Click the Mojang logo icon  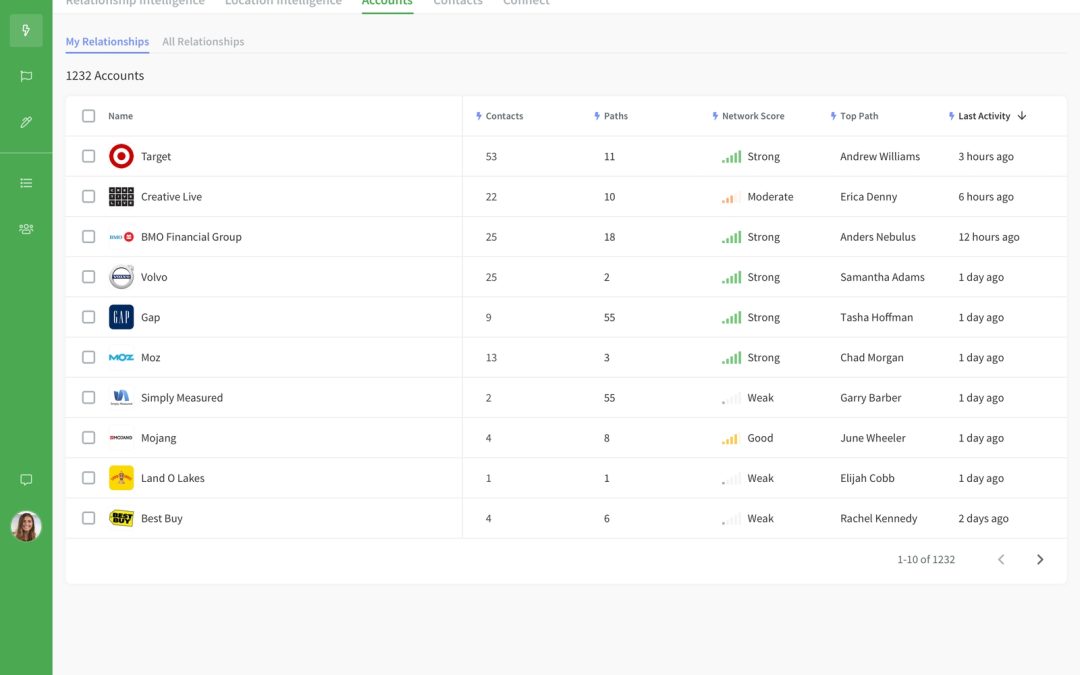[x=121, y=438]
